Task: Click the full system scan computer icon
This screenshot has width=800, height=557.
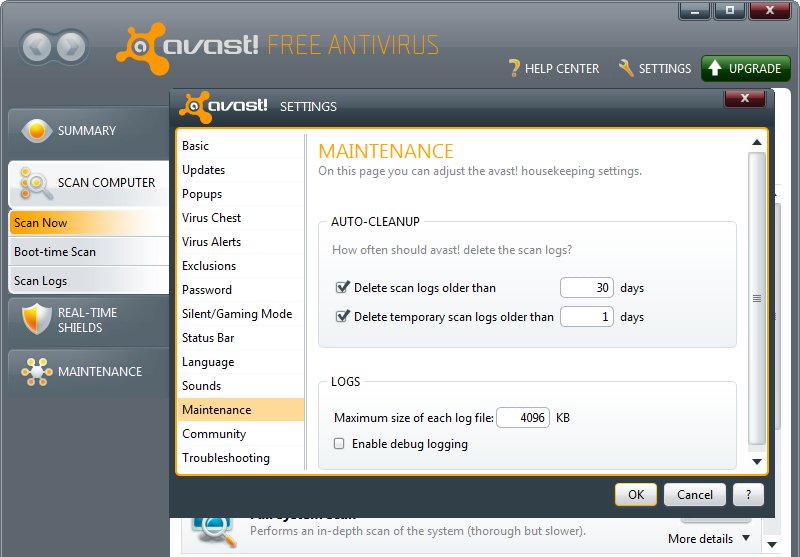Action: [215, 531]
